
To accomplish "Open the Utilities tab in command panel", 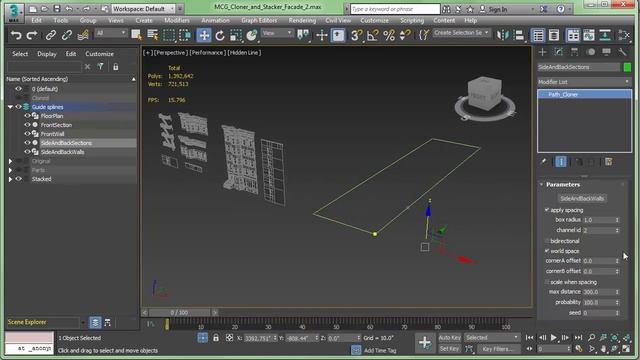I will click(x=622, y=52).
